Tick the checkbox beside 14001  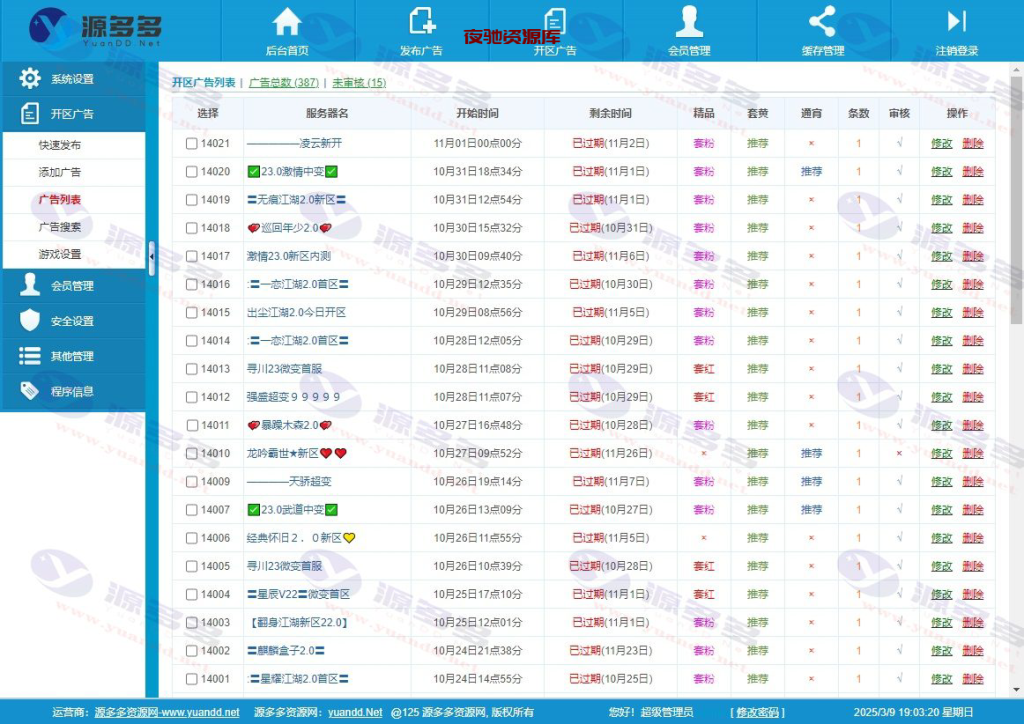[x=192, y=679]
